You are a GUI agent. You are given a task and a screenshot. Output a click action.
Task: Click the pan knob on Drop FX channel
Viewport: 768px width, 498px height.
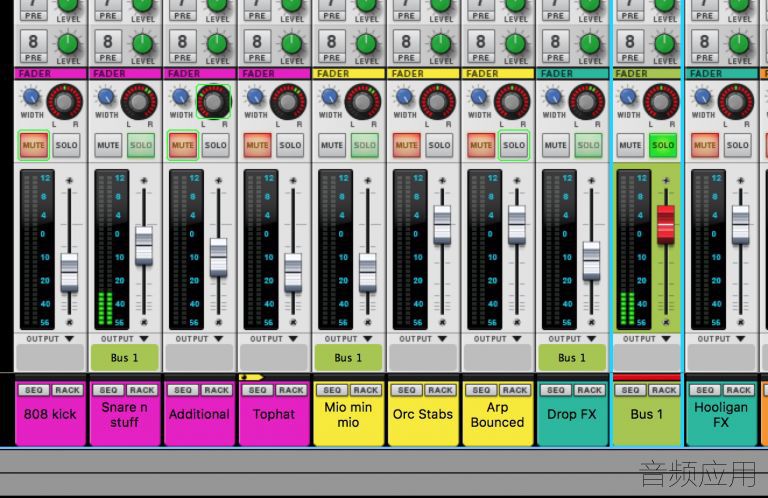coord(586,102)
